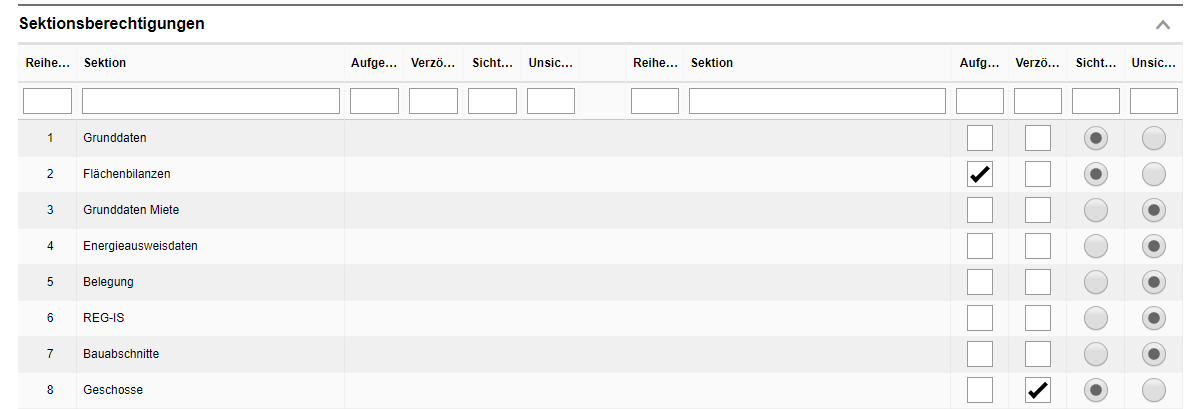Image resolution: width=1186 pixels, height=409 pixels.
Task: Select the Unsic radio button for row 8
Action: tap(1154, 390)
